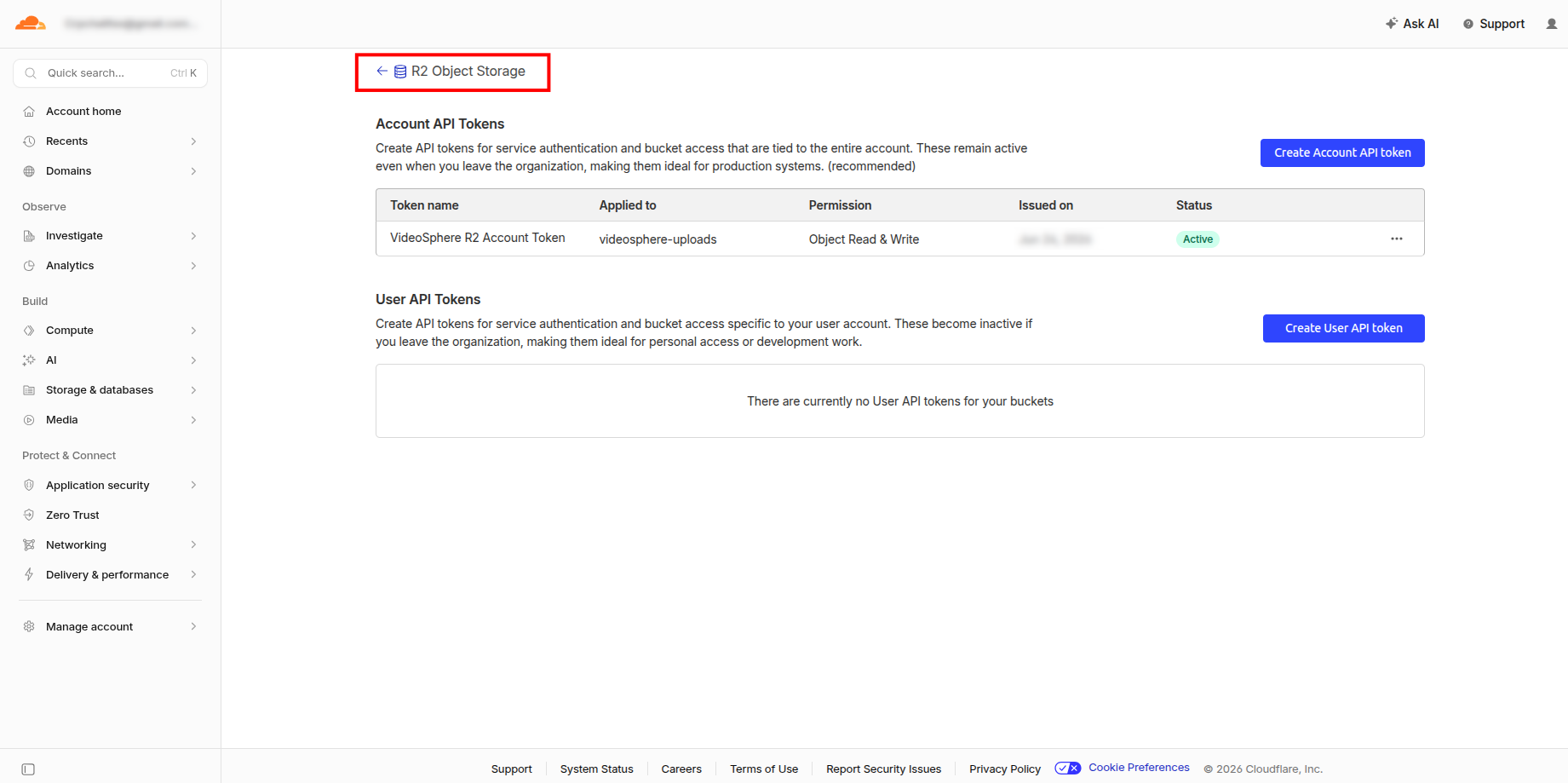Image resolution: width=1568 pixels, height=783 pixels.
Task: Click the Domains globe icon
Action: point(29,171)
